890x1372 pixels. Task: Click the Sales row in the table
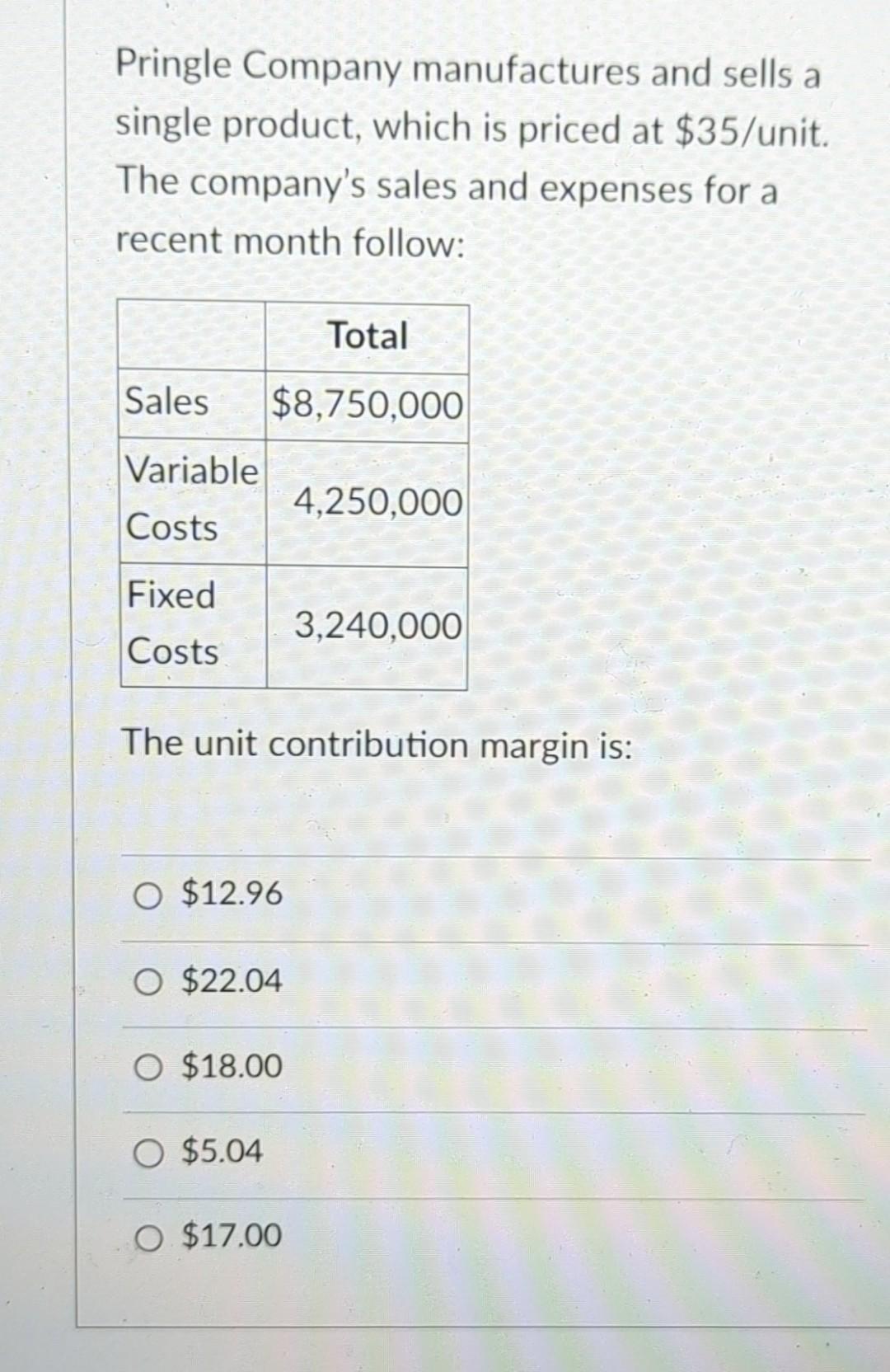pyautogui.click(x=169, y=403)
